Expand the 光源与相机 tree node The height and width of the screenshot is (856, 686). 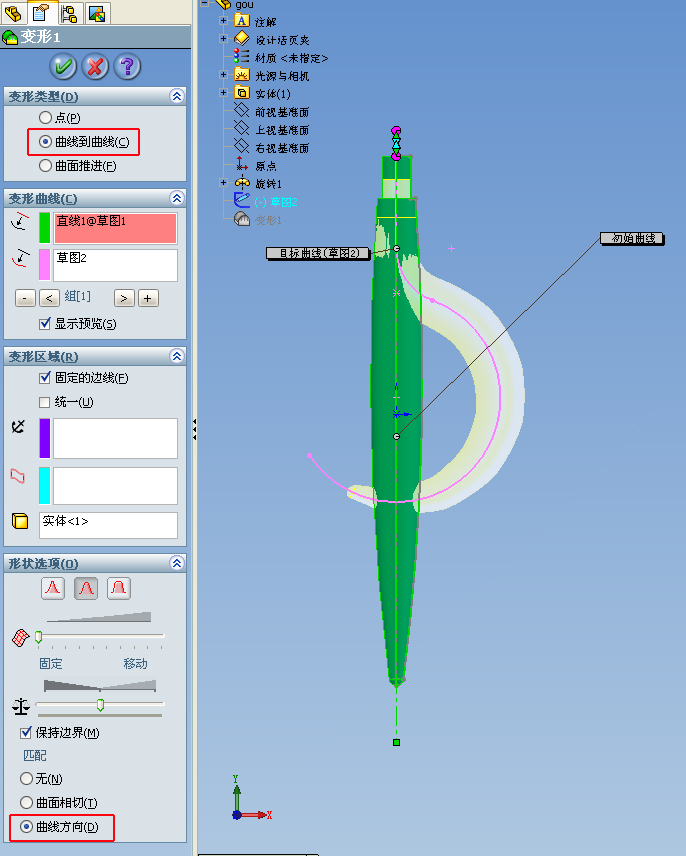[x=223, y=75]
